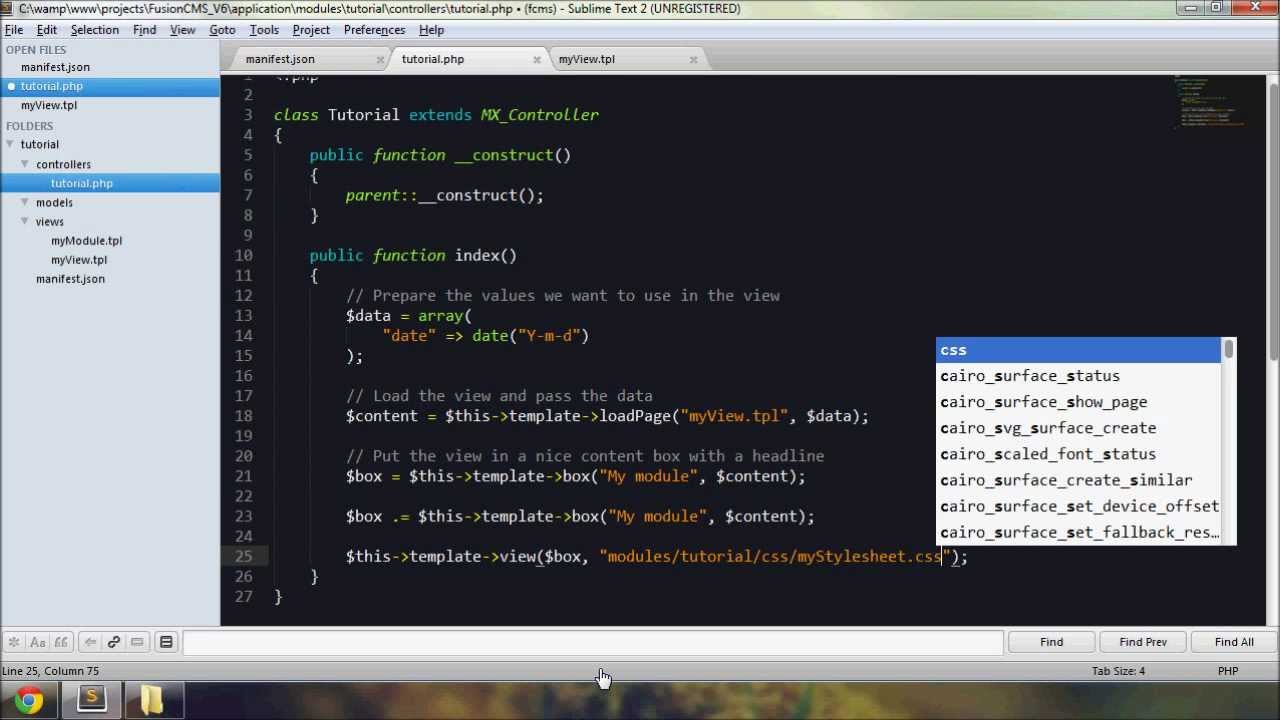Click the FOLDERS sidebar heading
The image size is (1280, 720).
(x=30, y=126)
